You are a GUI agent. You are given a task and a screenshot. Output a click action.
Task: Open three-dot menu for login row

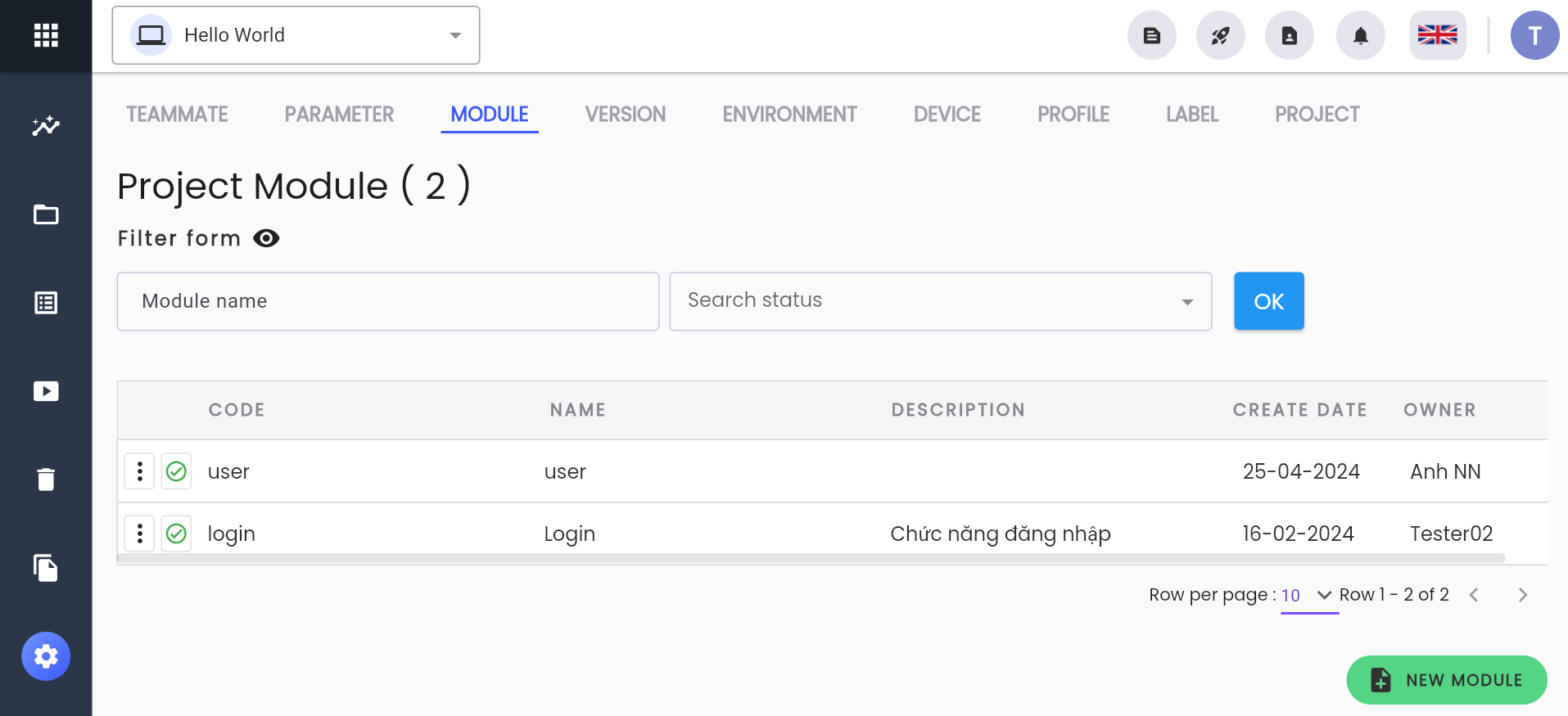tap(140, 534)
